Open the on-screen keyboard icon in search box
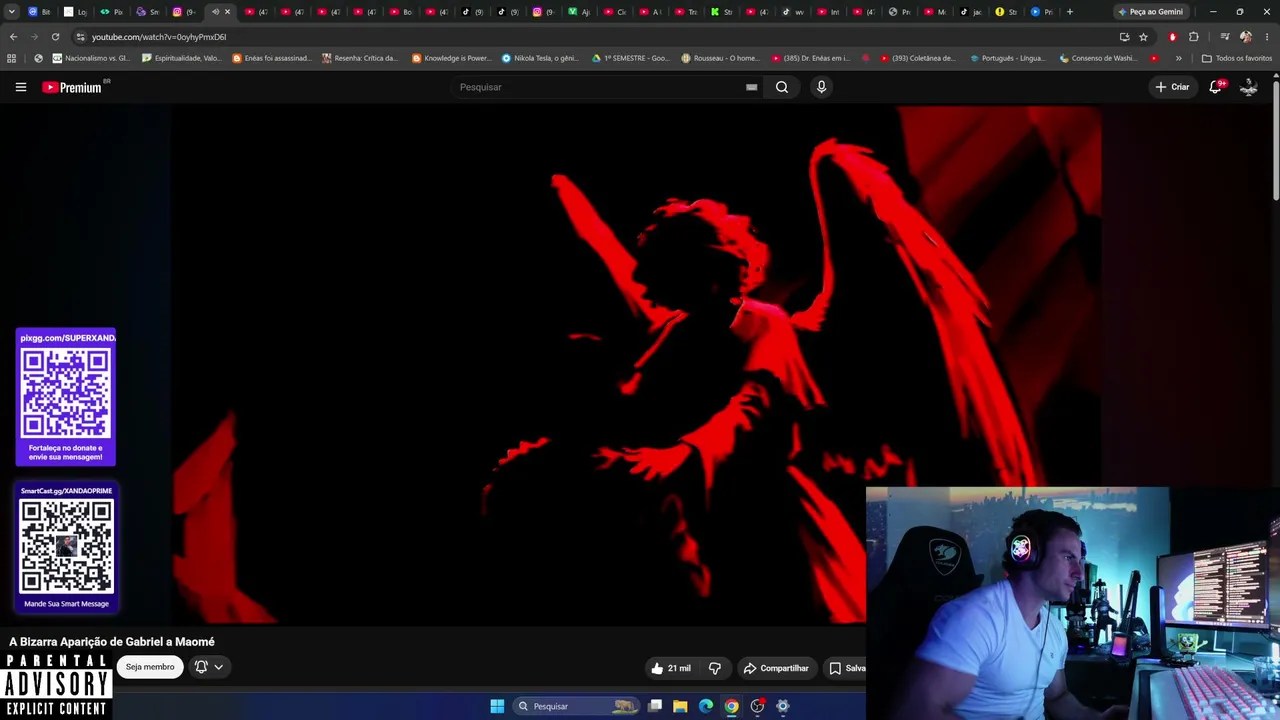Image resolution: width=1280 pixels, height=720 pixels. (x=751, y=87)
